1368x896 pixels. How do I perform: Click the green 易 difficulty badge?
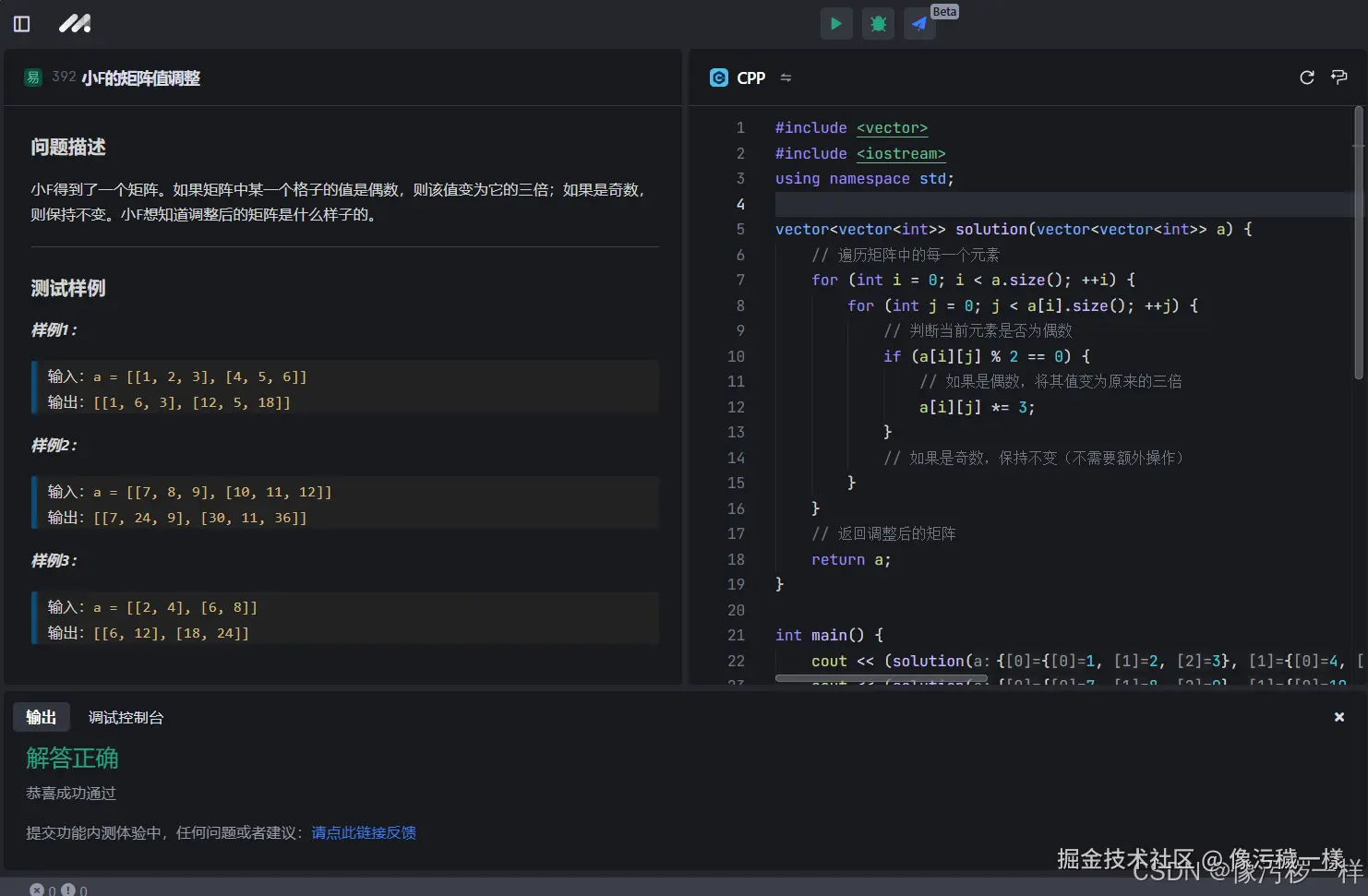point(33,78)
